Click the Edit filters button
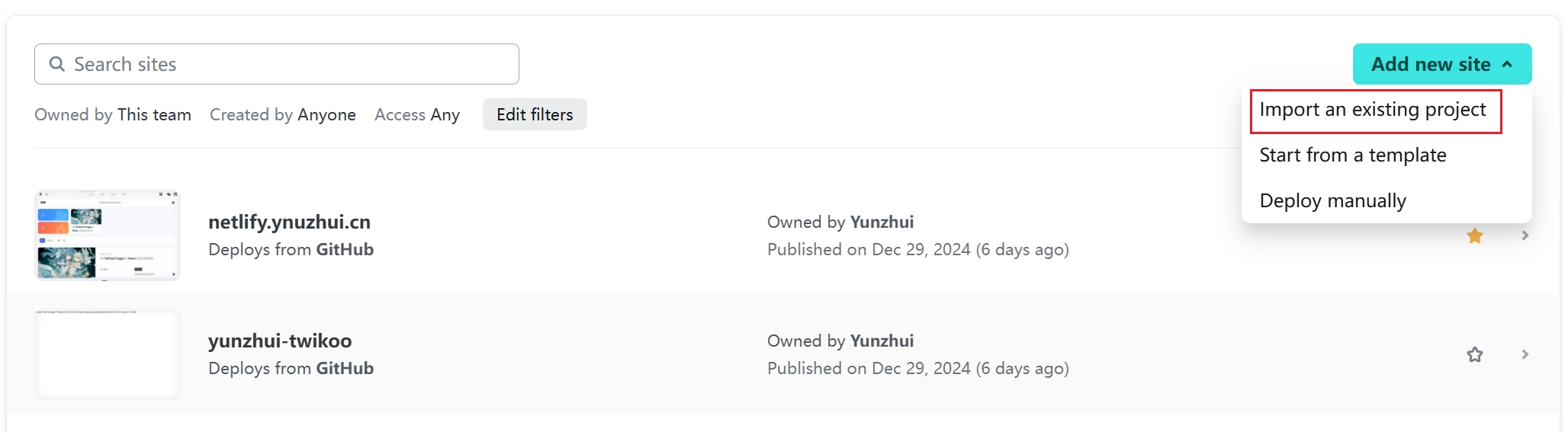 (535, 114)
